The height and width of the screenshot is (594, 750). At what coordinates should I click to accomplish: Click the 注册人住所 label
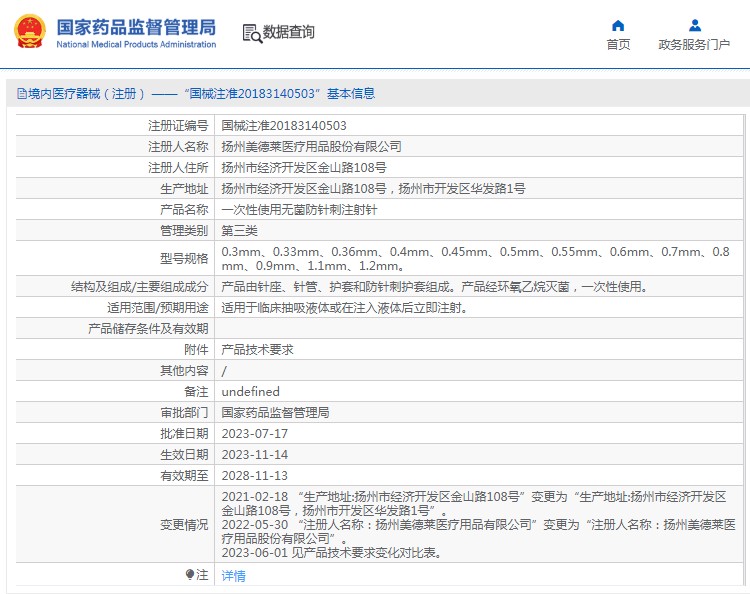[x=178, y=168]
